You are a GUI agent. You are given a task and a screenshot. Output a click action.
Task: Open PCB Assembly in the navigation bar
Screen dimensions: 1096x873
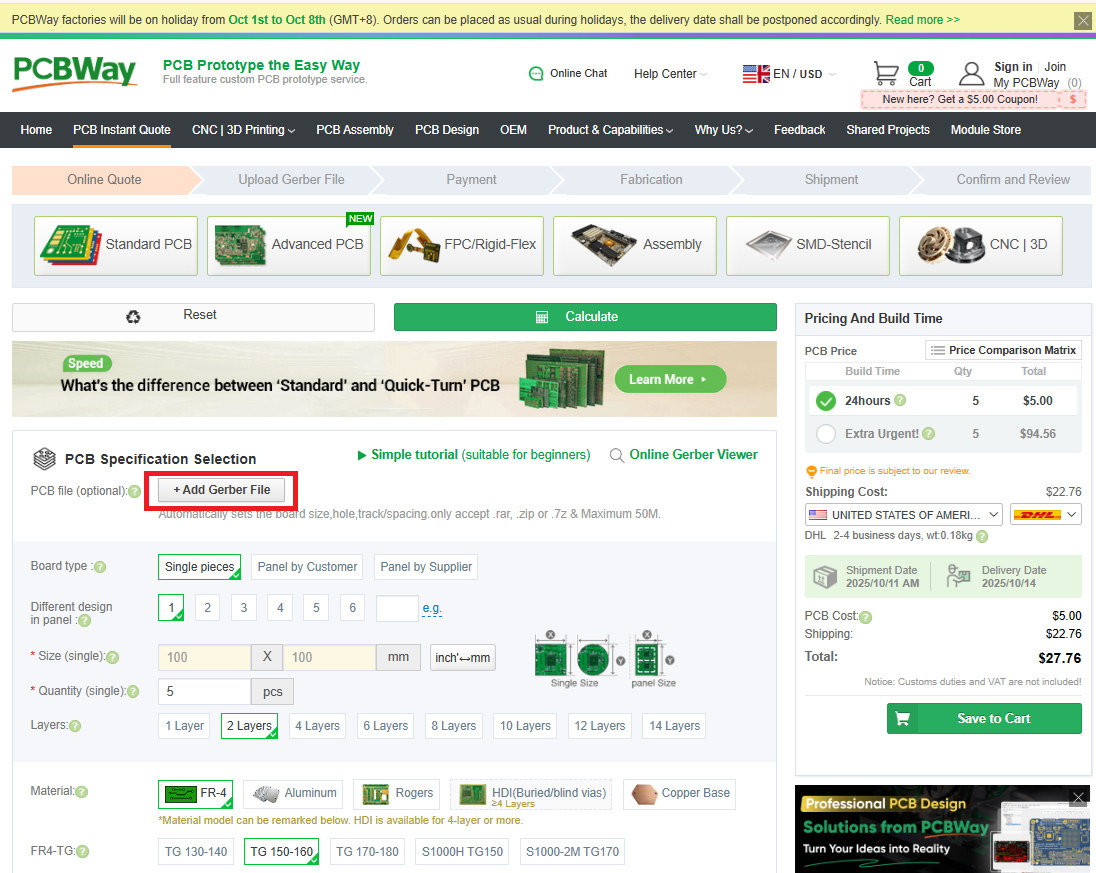(x=355, y=130)
